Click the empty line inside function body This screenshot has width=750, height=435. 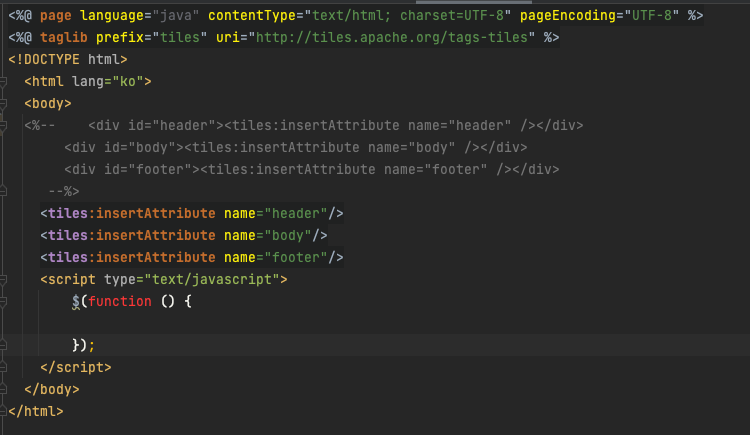(x=375, y=323)
